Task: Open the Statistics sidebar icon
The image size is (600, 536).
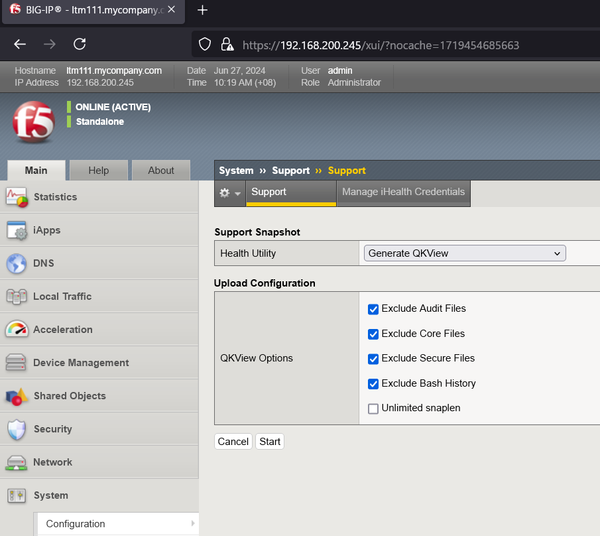Action: (17, 197)
